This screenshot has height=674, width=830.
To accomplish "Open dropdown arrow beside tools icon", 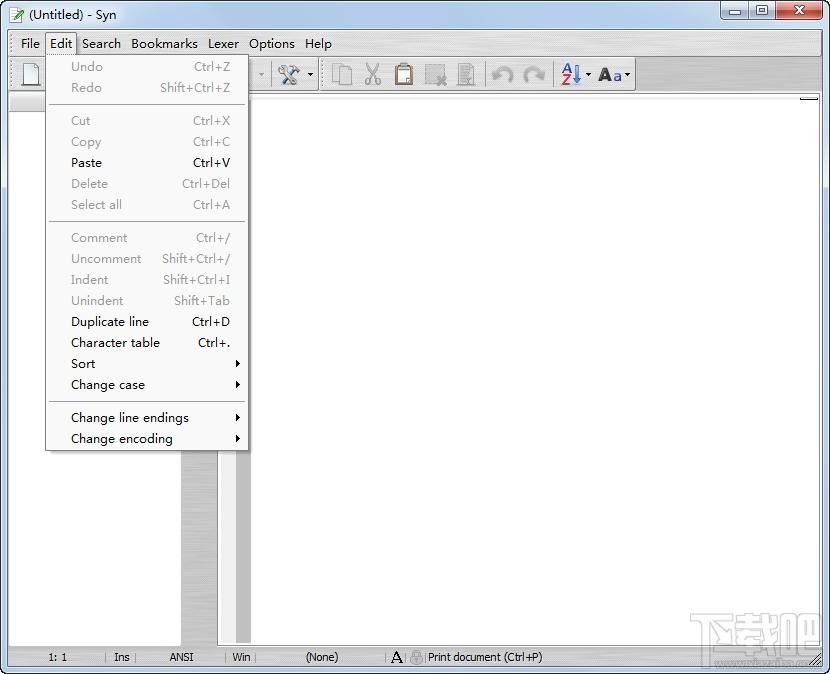I will click(x=310, y=75).
